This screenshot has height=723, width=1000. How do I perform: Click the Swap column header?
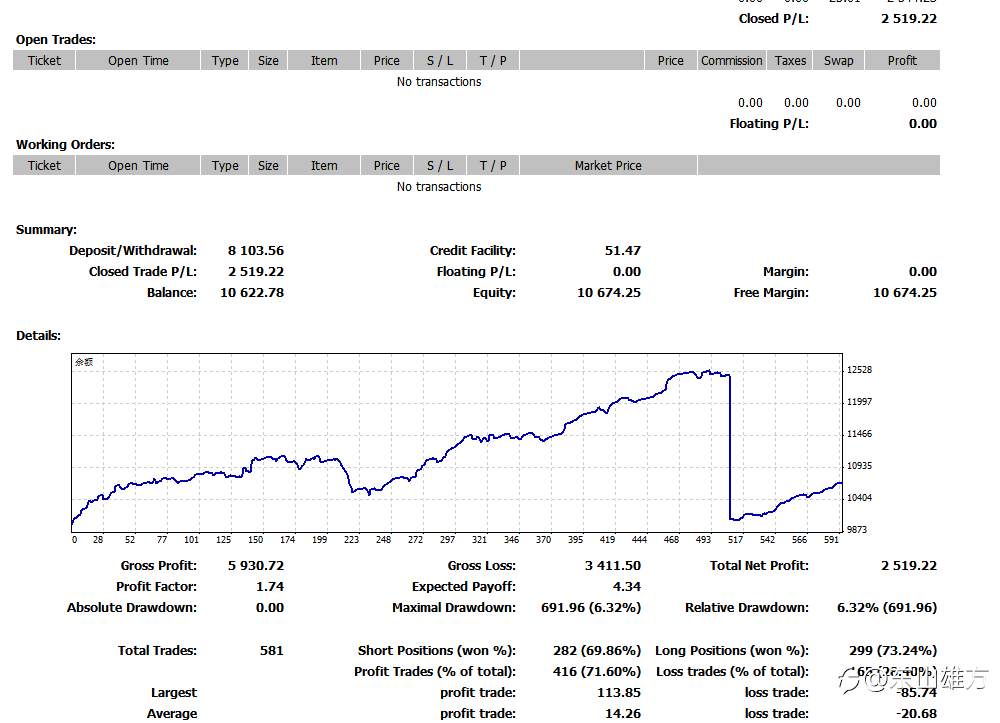(x=838, y=61)
